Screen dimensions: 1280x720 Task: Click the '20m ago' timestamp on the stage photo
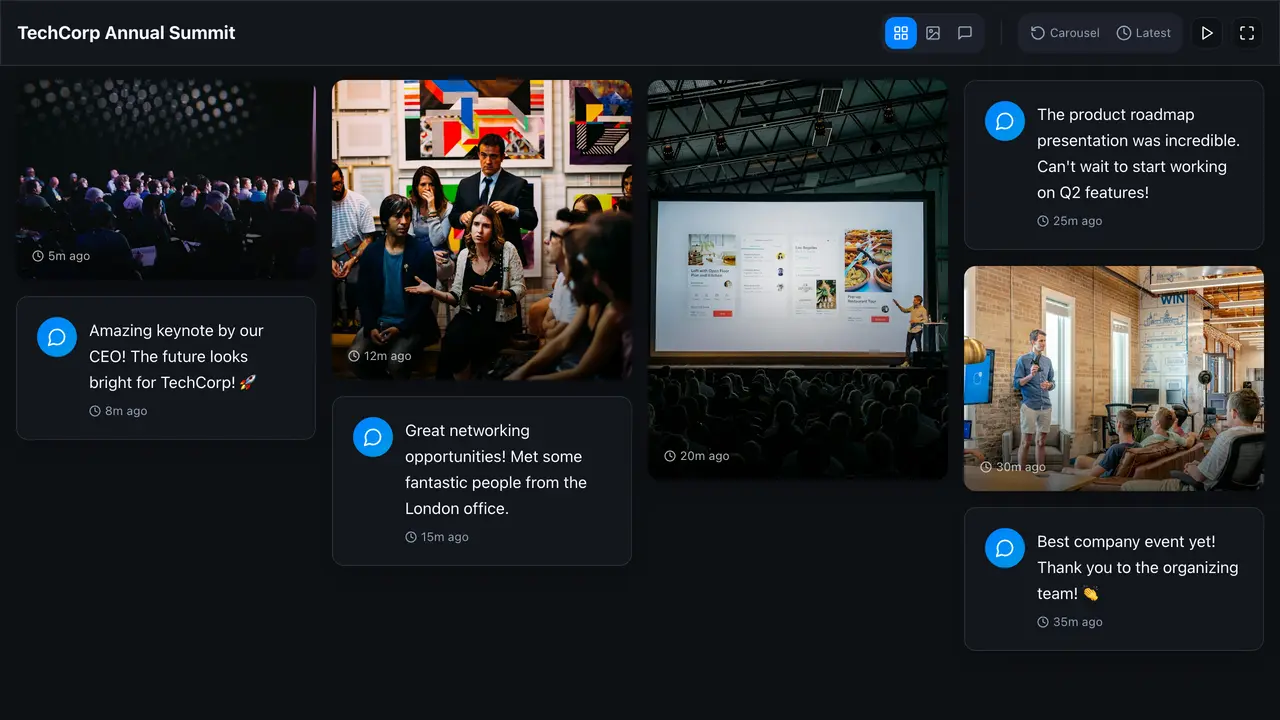click(697, 456)
